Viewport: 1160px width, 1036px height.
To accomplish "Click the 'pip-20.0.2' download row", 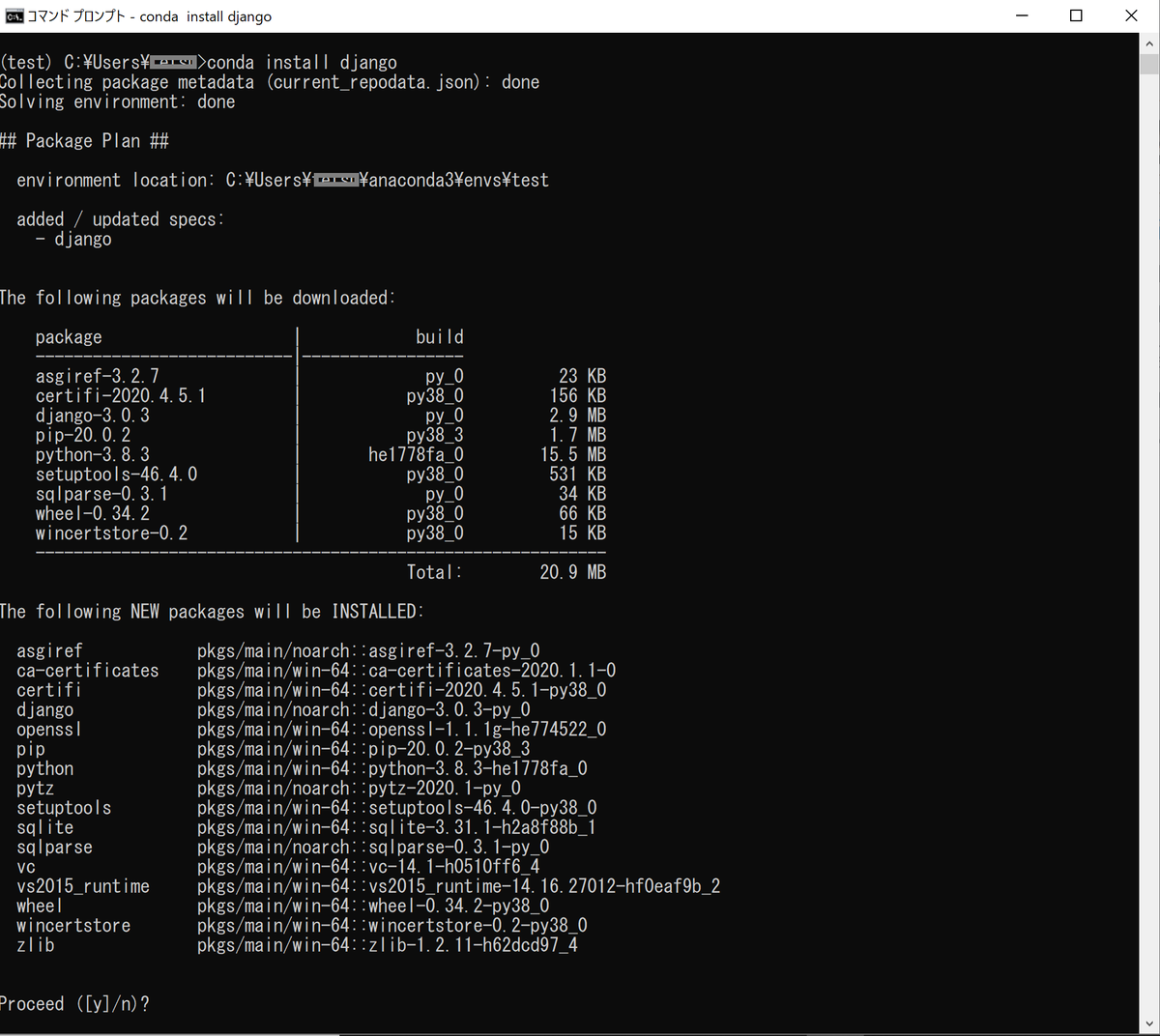I will [x=321, y=435].
